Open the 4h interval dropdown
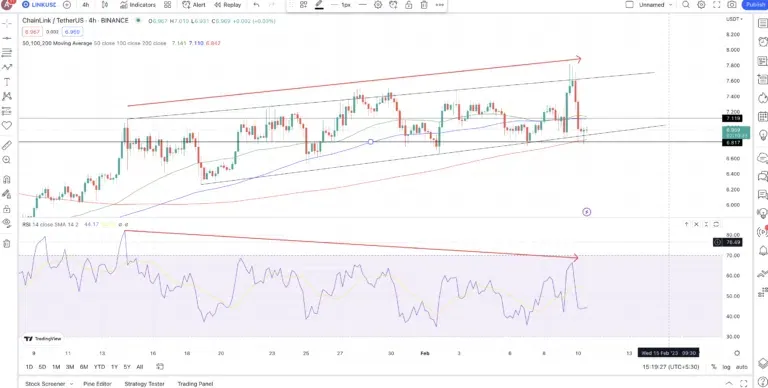This screenshot has height=388, width=768. pyautogui.click(x=86, y=5)
